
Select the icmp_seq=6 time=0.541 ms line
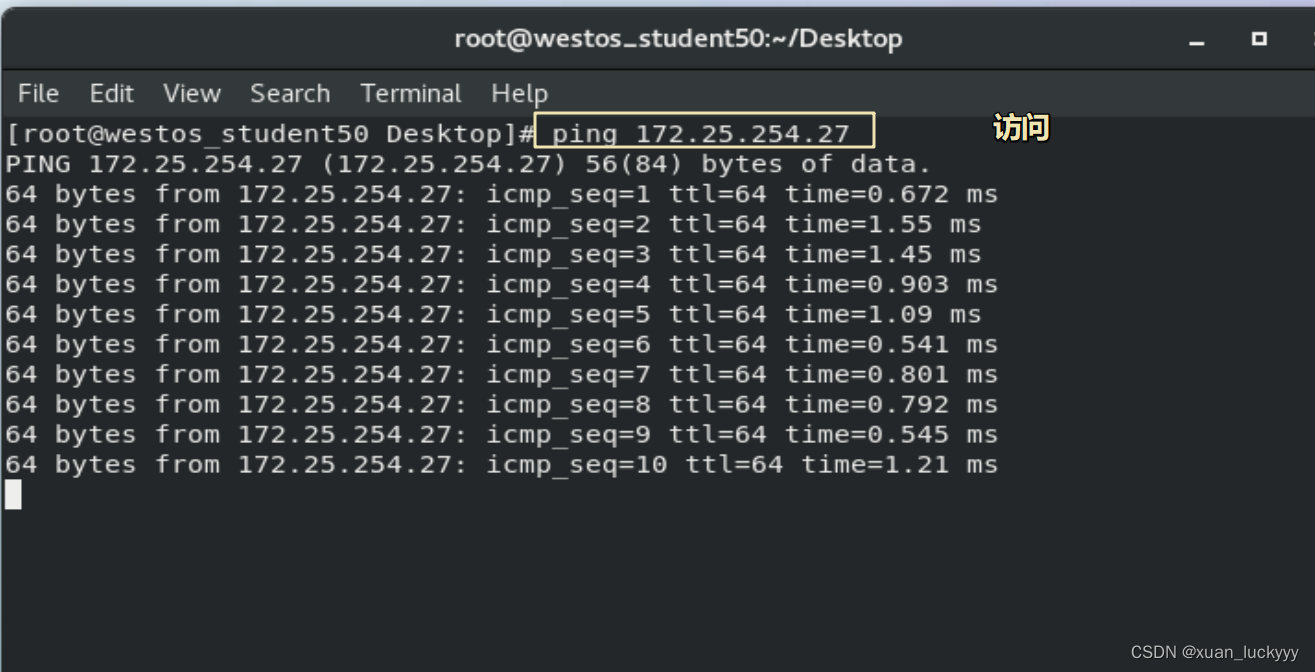(x=501, y=344)
